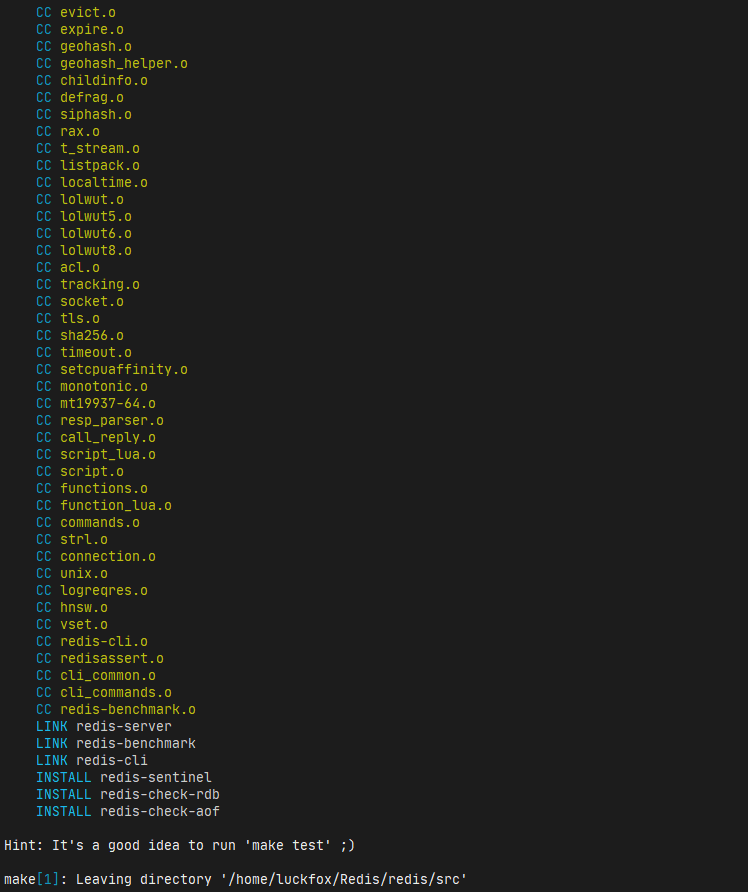Click 'redis-cli.o' filename
This screenshot has width=748, height=892.
pos(104,642)
